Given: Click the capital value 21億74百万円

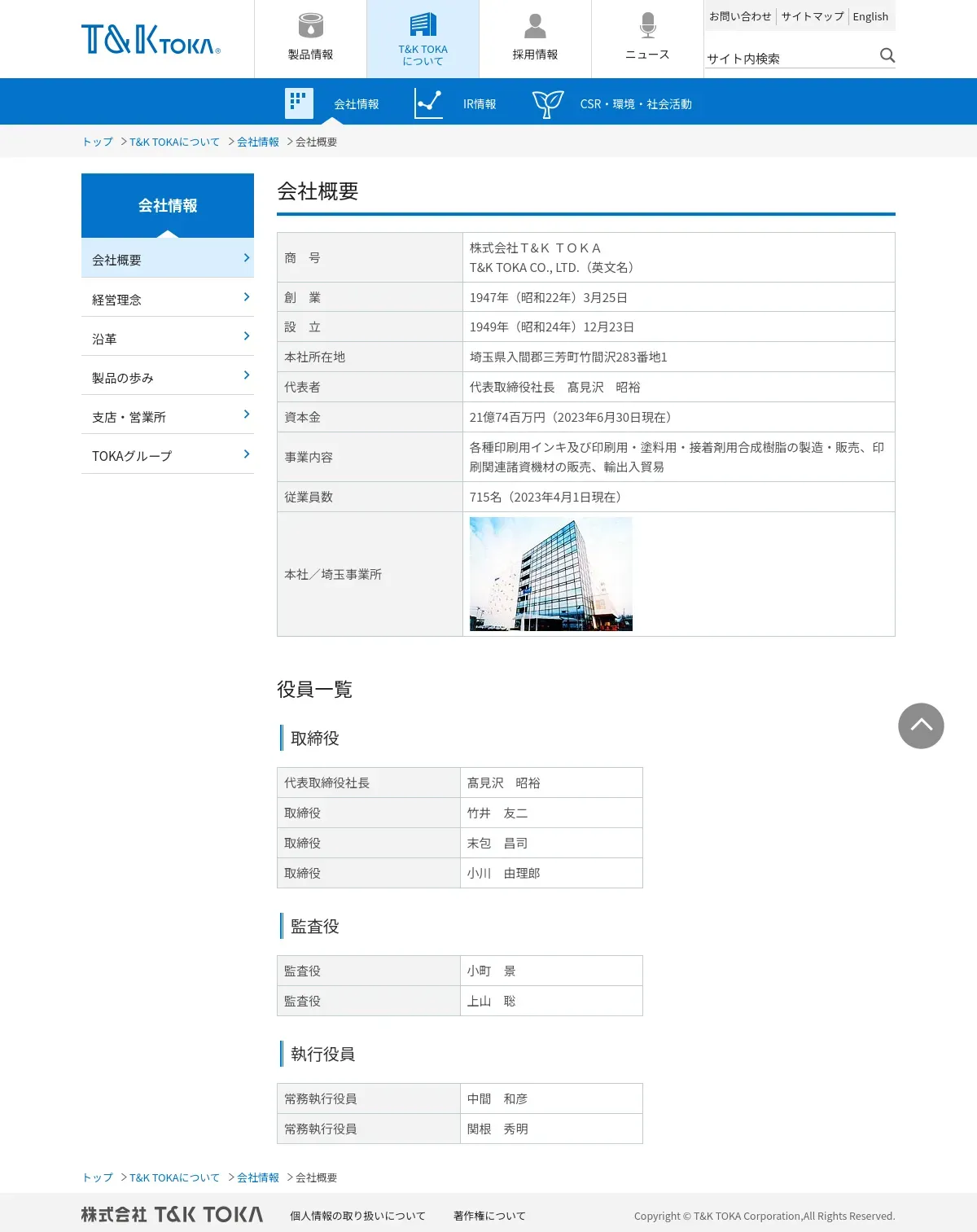Looking at the screenshot, I should [x=507, y=417].
